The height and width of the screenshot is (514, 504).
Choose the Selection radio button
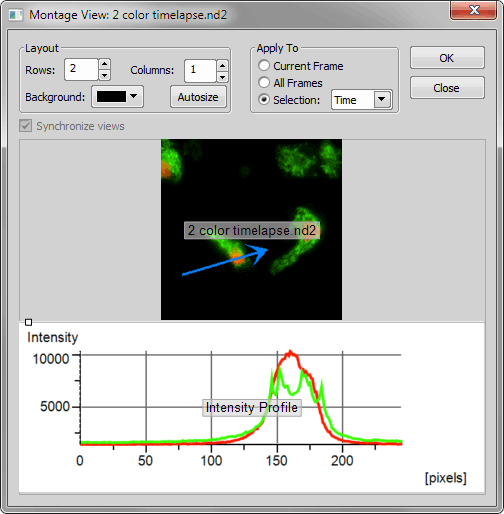[x=264, y=99]
